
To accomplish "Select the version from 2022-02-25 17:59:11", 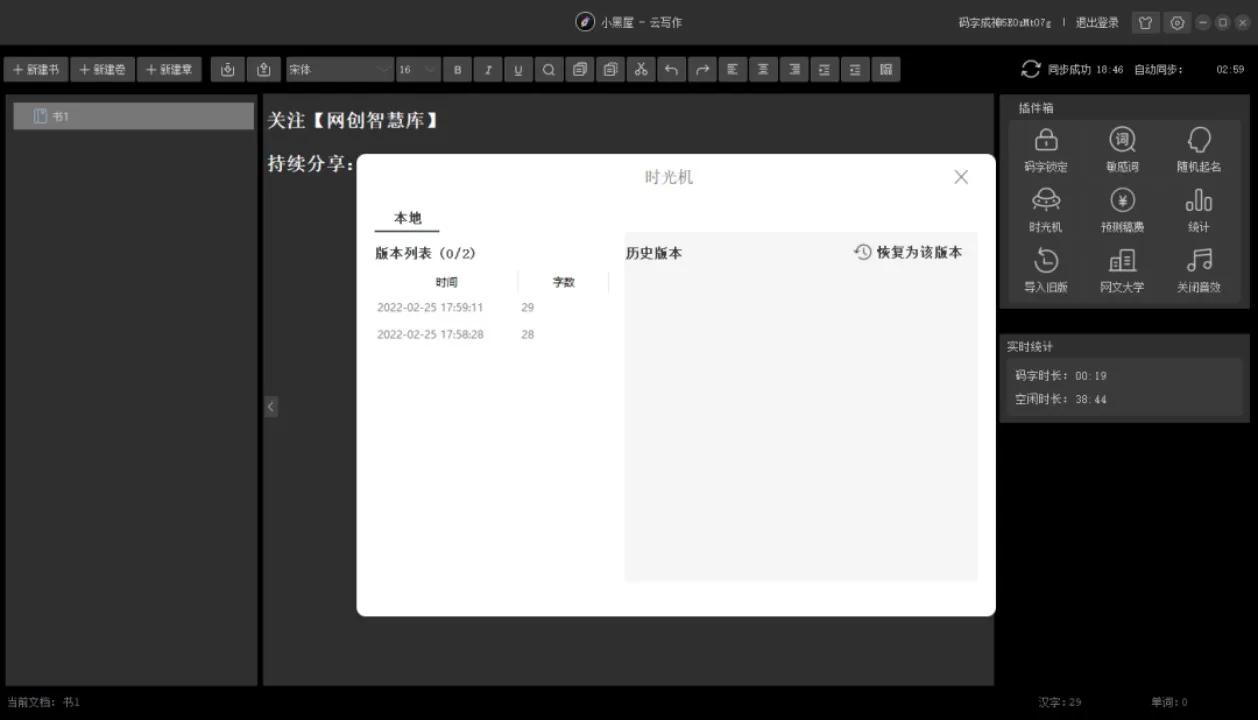I will [430, 307].
